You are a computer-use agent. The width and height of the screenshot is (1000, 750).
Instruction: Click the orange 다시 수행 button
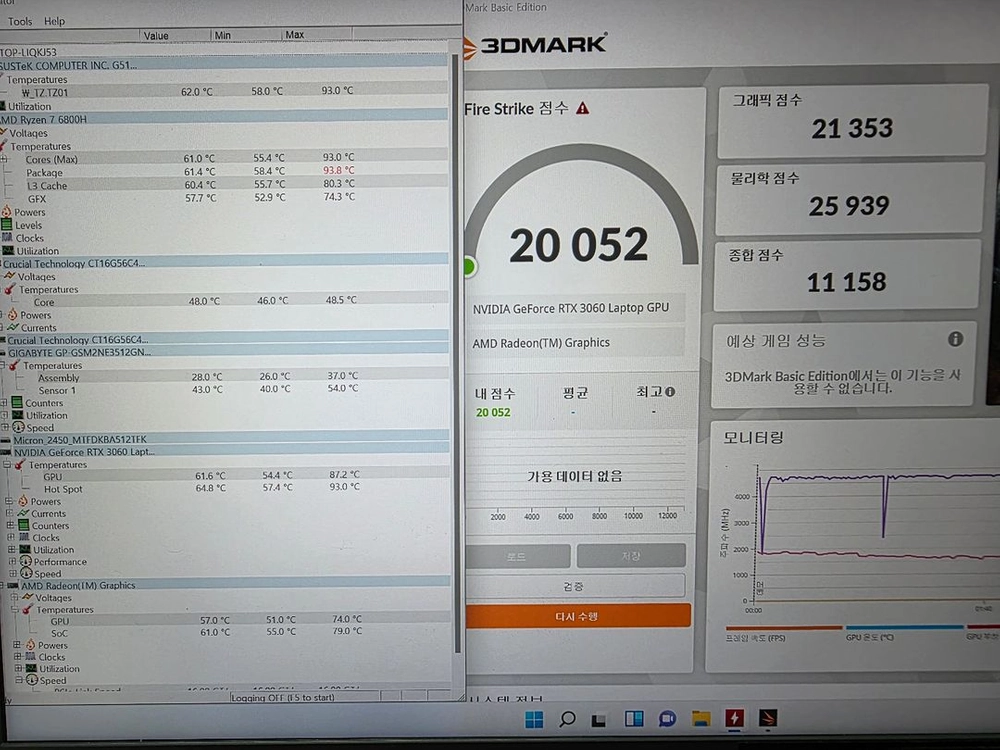(577, 616)
